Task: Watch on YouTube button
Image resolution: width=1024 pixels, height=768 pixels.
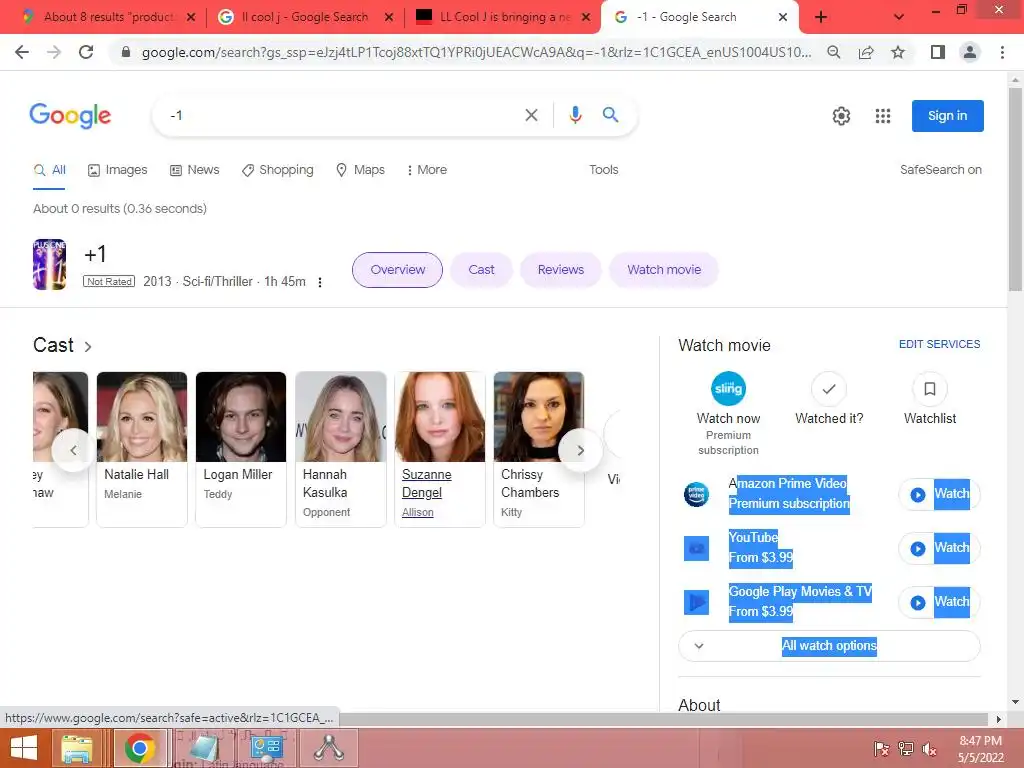Action: [x=938, y=549]
